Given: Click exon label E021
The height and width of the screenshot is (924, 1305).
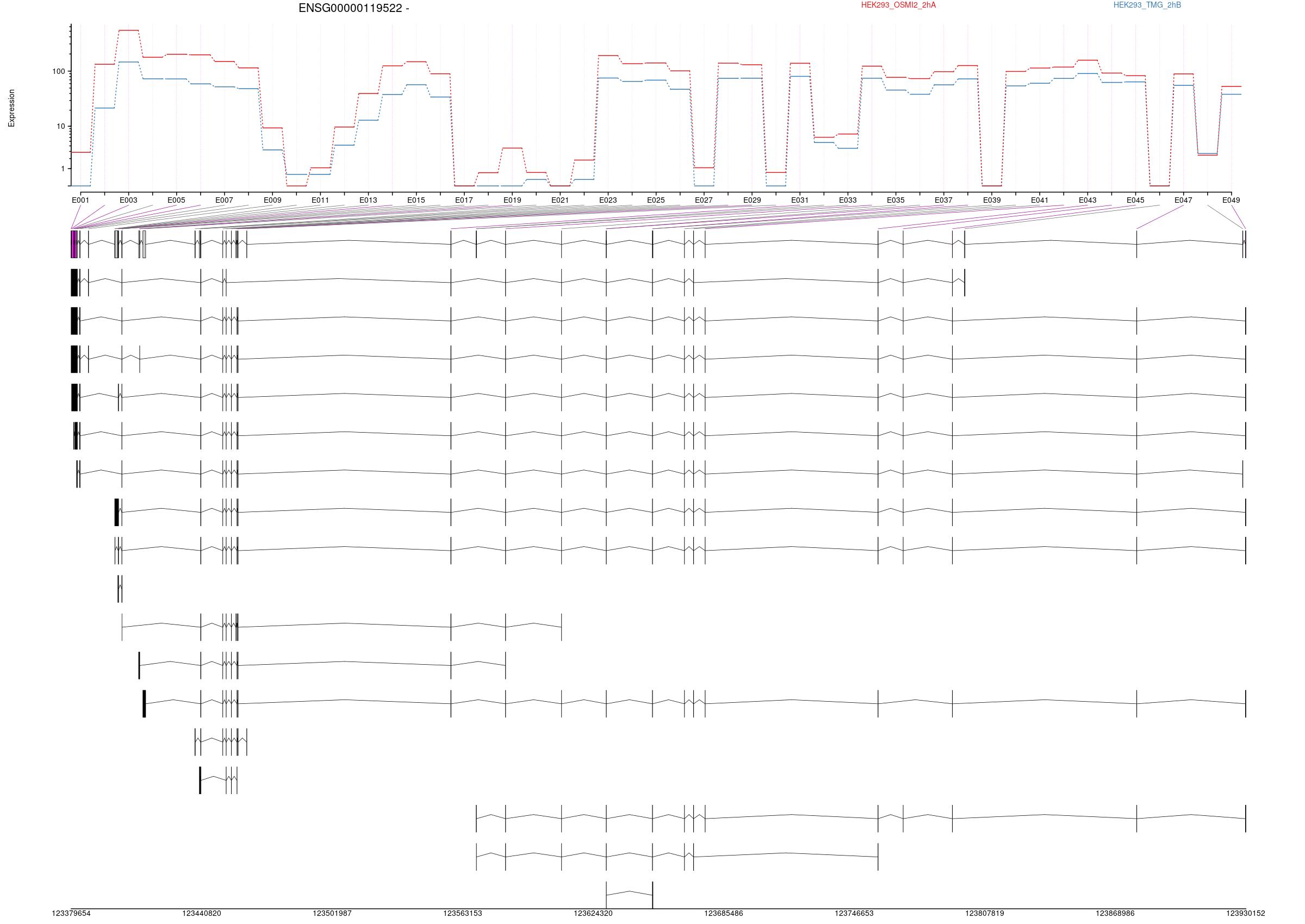Looking at the screenshot, I should [560, 200].
